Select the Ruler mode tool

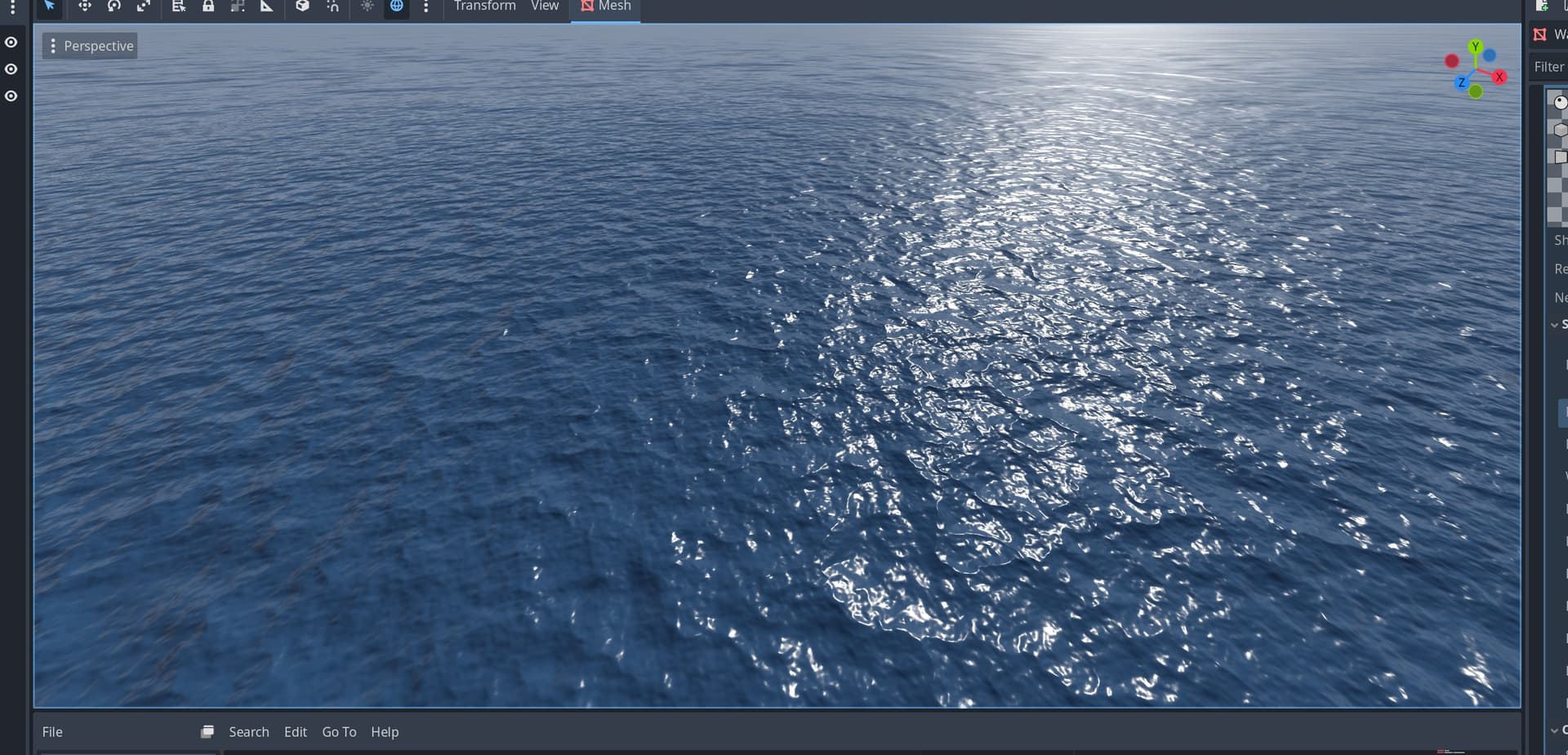click(267, 7)
